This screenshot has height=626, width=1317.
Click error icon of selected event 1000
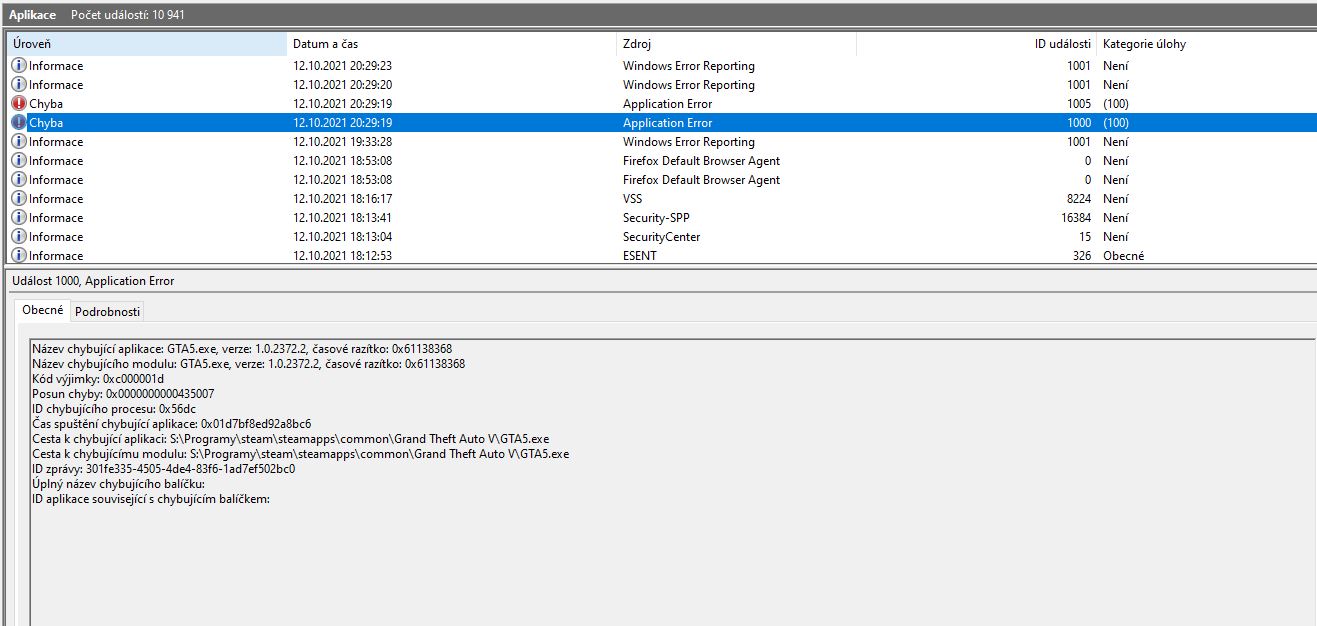coord(19,123)
